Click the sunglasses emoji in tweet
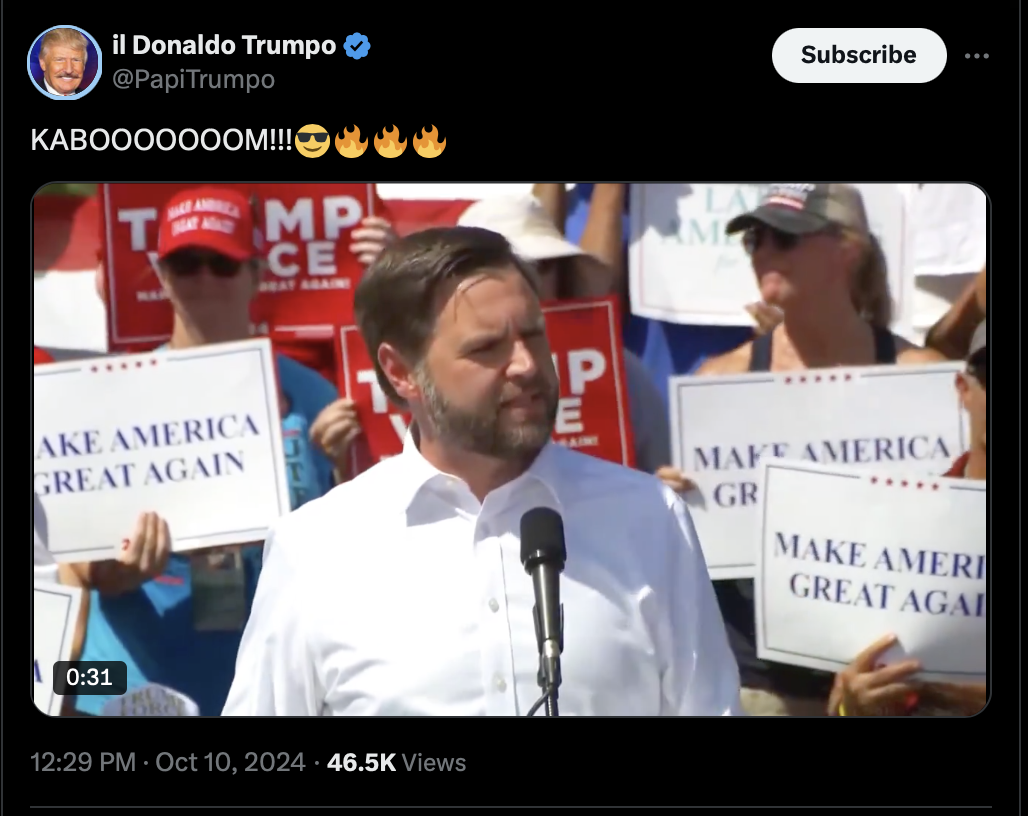This screenshot has height=816, width=1028. coord(313,140)
